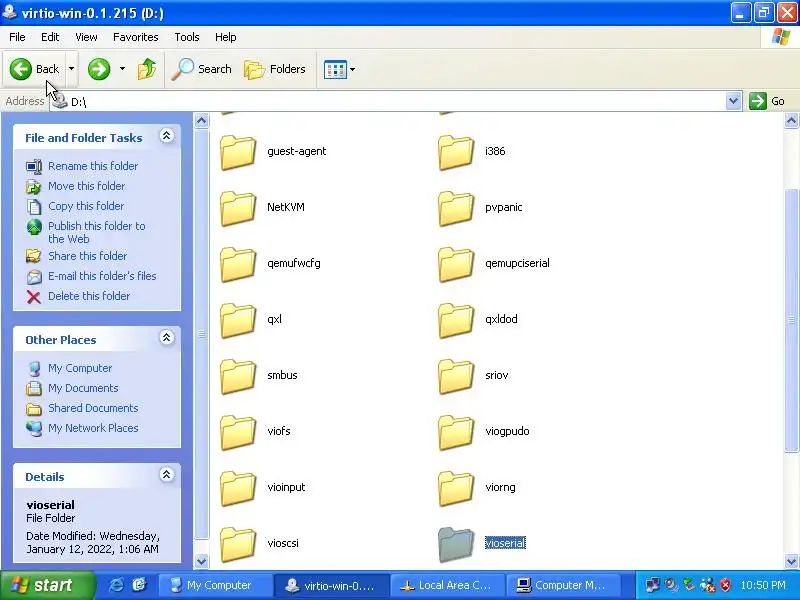Select the viorng folder icon
Image resolution: width=800 pixels, height=600 pixels.
[x=456, y=488]
